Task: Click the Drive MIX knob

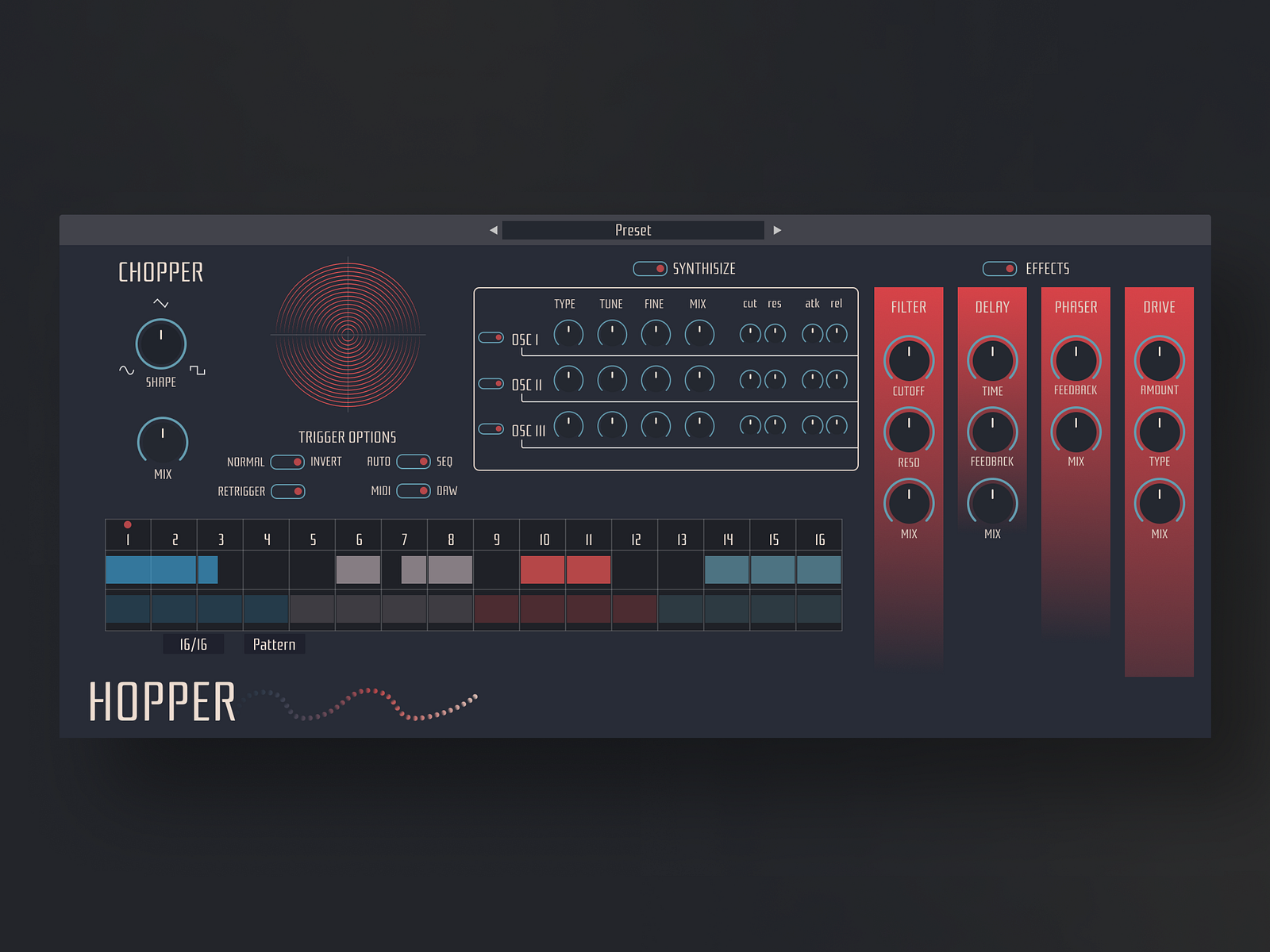Action: click(1160, 504)
